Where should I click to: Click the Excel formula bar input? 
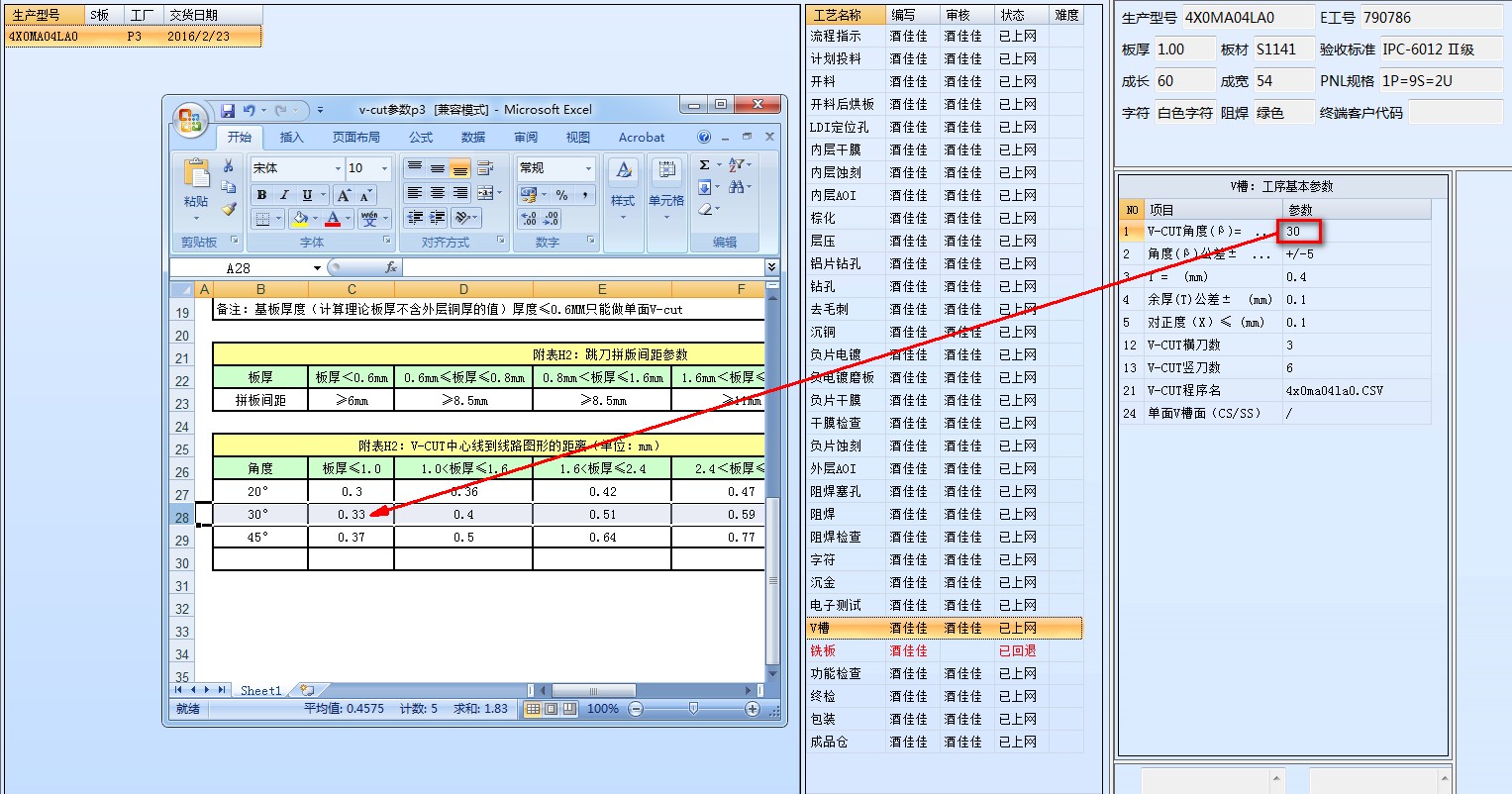tap(583, 267)
